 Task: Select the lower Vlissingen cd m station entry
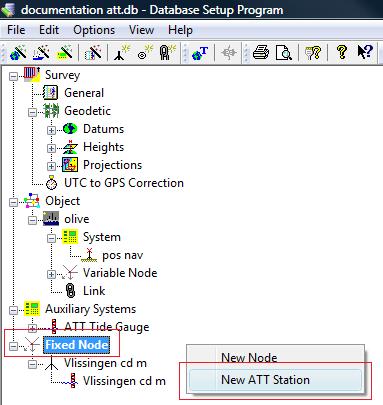pos(124,381)
